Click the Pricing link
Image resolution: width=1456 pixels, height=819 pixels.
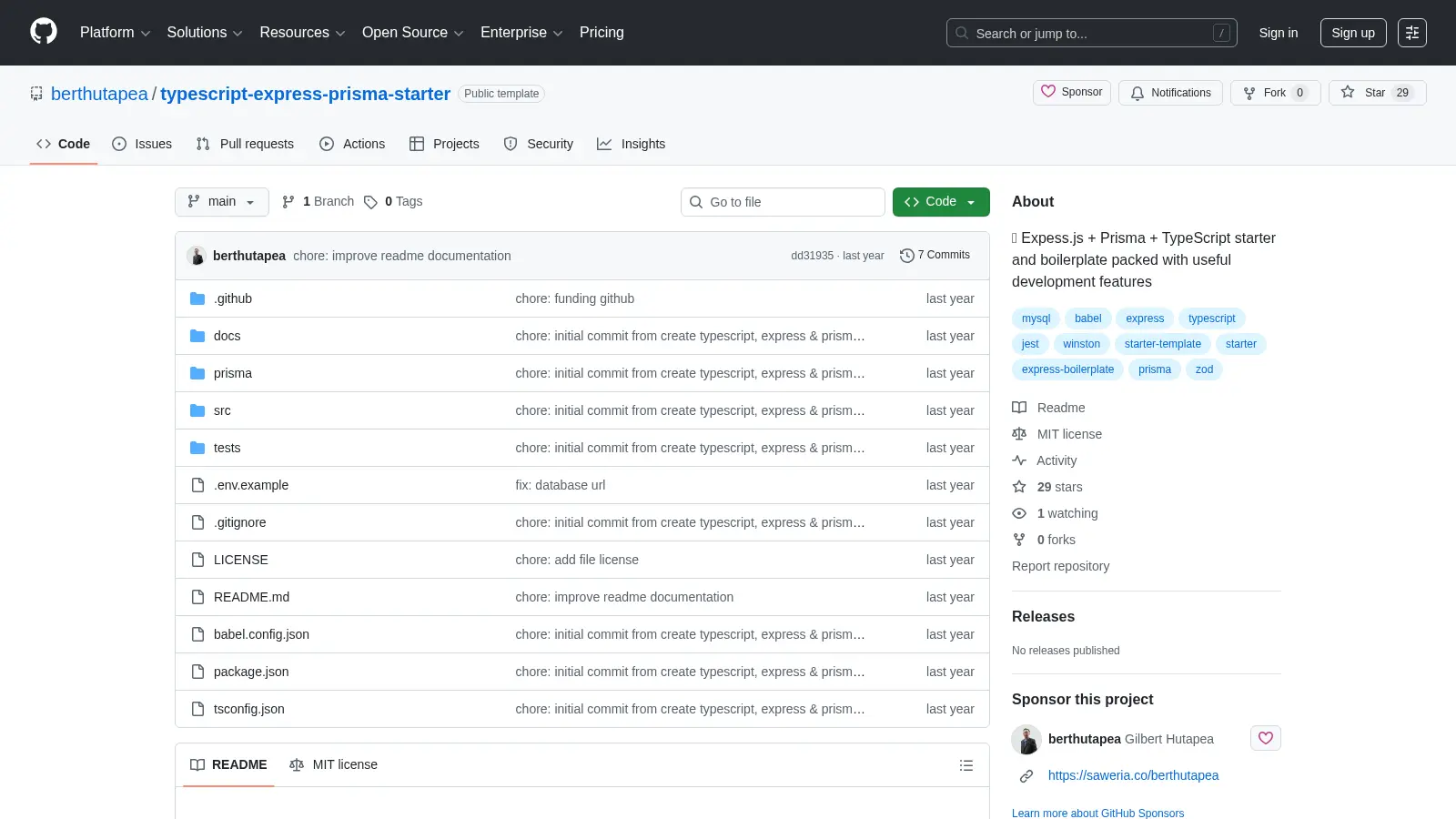pos(602,33)
